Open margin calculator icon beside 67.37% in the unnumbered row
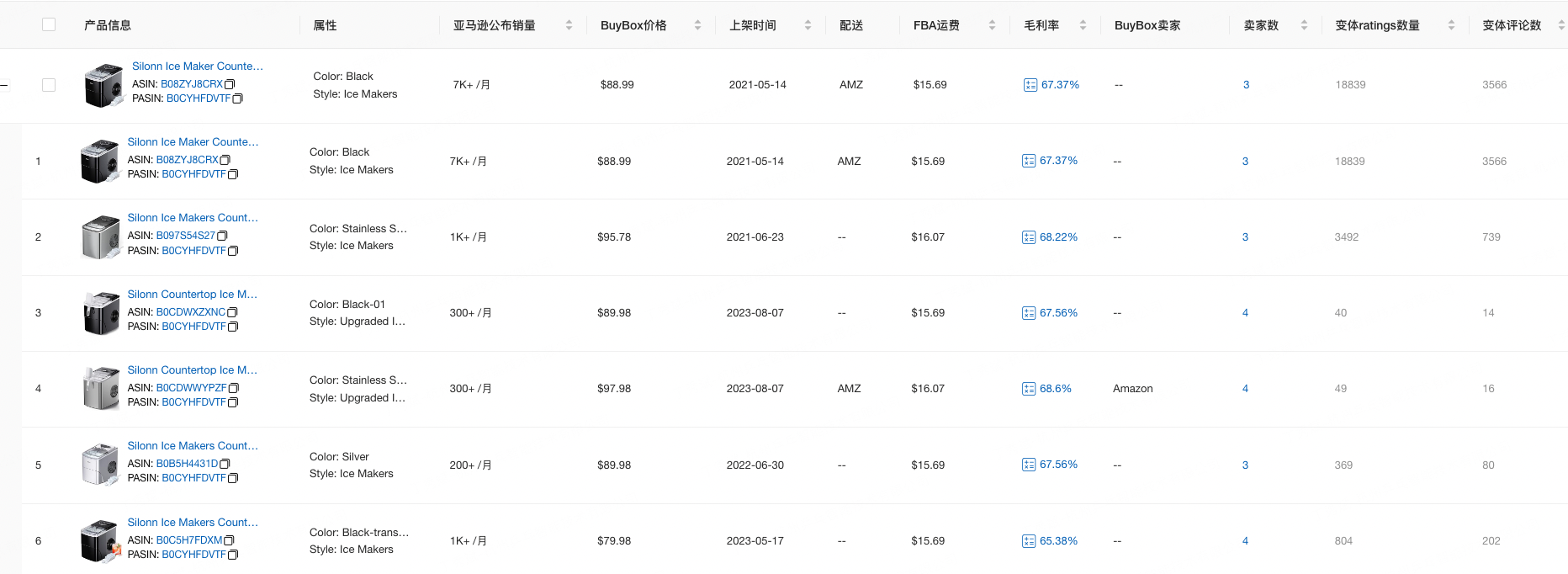The image size is (1568, 574). [x=1030, y=85]
